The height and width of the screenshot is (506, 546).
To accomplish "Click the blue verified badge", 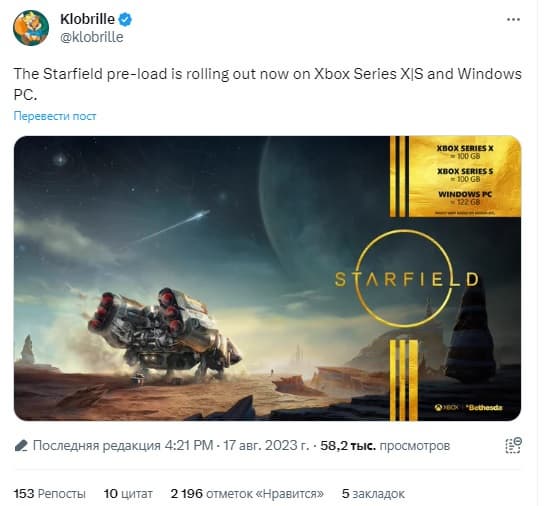I will pos(125,19).
